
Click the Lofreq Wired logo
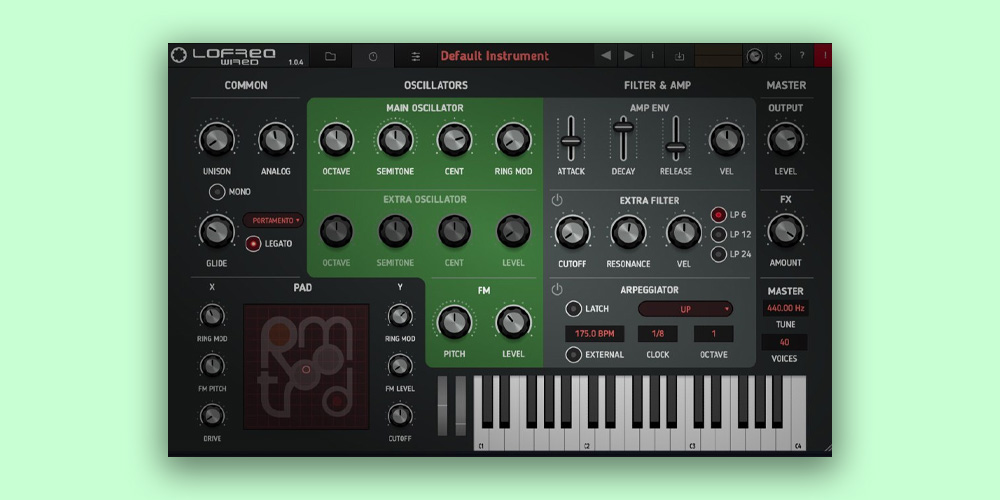[224, 56]
